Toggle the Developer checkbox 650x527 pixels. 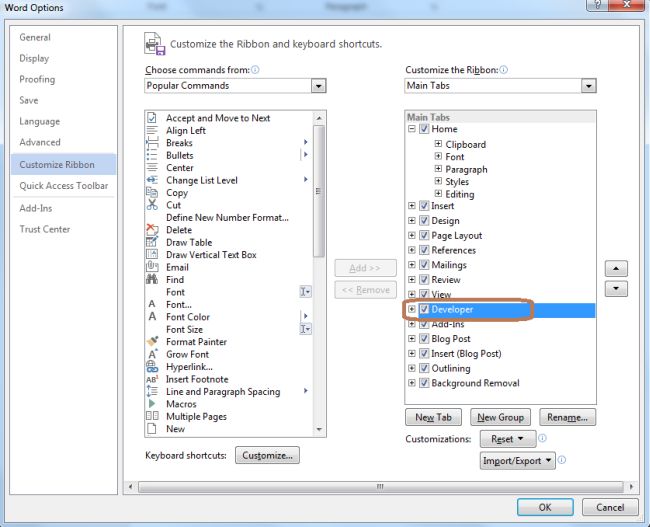424,309
